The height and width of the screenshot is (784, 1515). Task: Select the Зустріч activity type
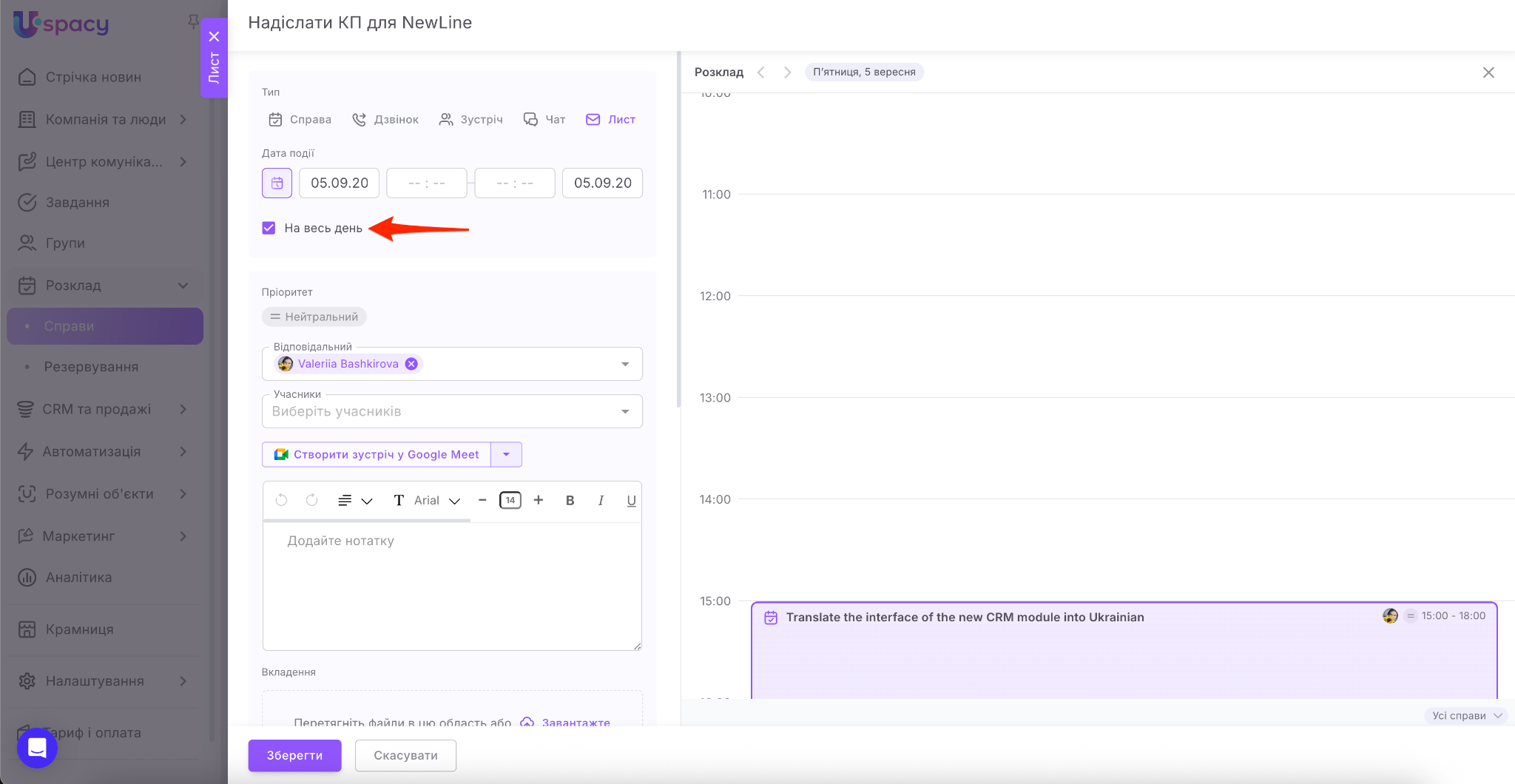click(x=470, y=120)
